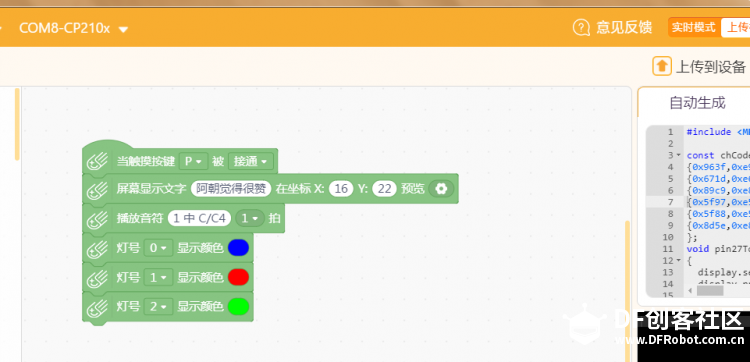Open the LED number 1 dropdown
The height and width of the screenshot is (362, 750).
[x=158, y=277]
